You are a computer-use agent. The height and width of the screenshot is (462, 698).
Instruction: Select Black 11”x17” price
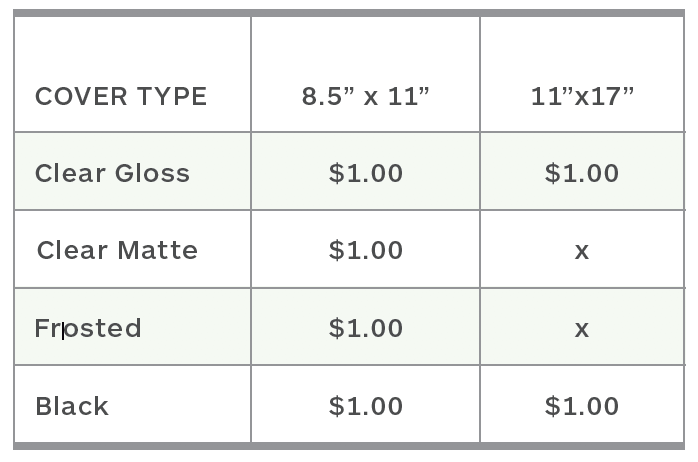[x=582, y=406]
